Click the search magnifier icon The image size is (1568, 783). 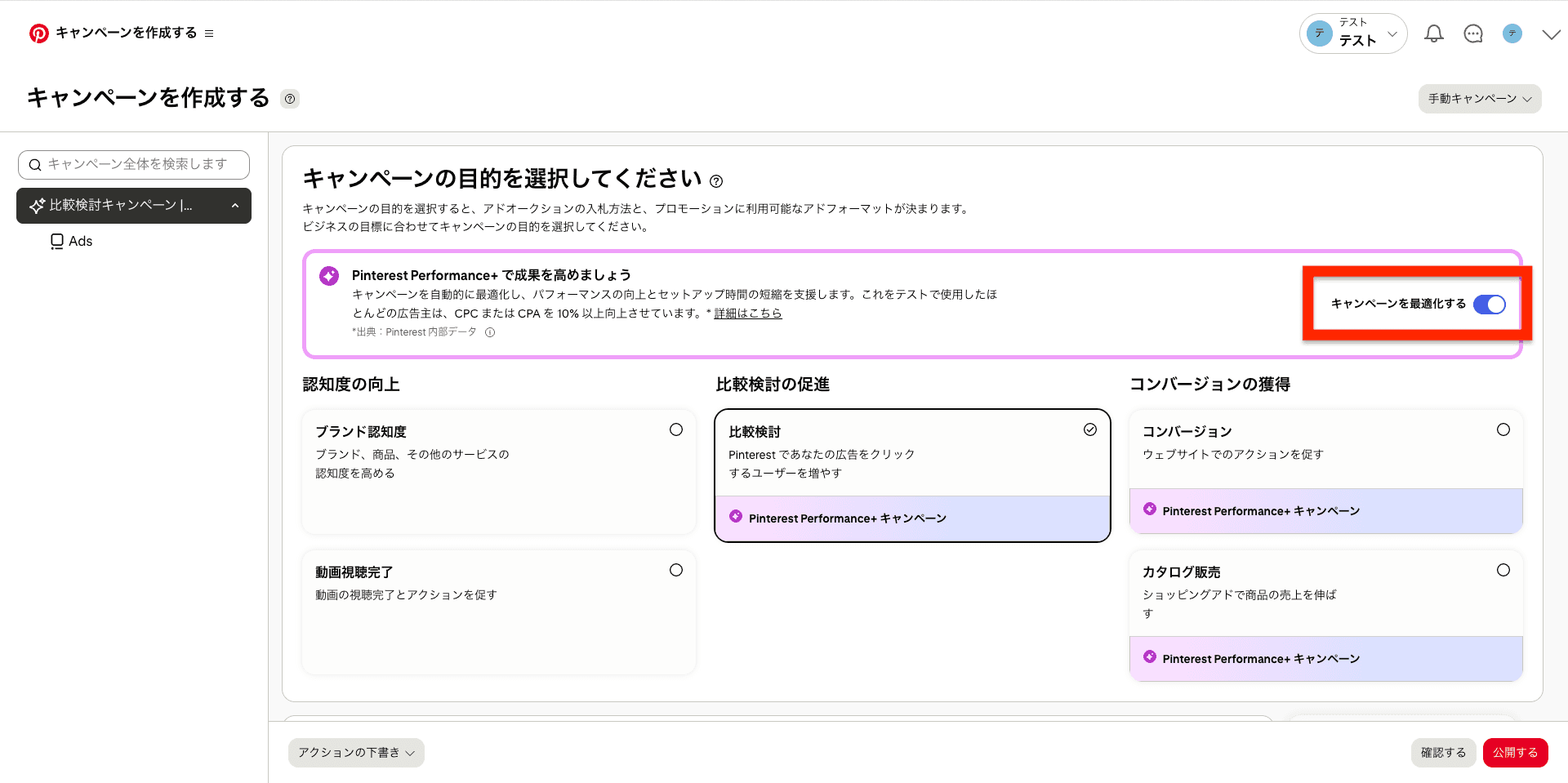[x=35, y=165]
